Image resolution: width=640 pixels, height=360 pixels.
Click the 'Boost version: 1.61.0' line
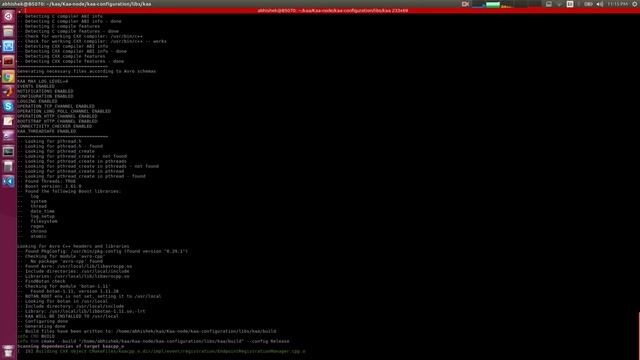pos(49,186)
